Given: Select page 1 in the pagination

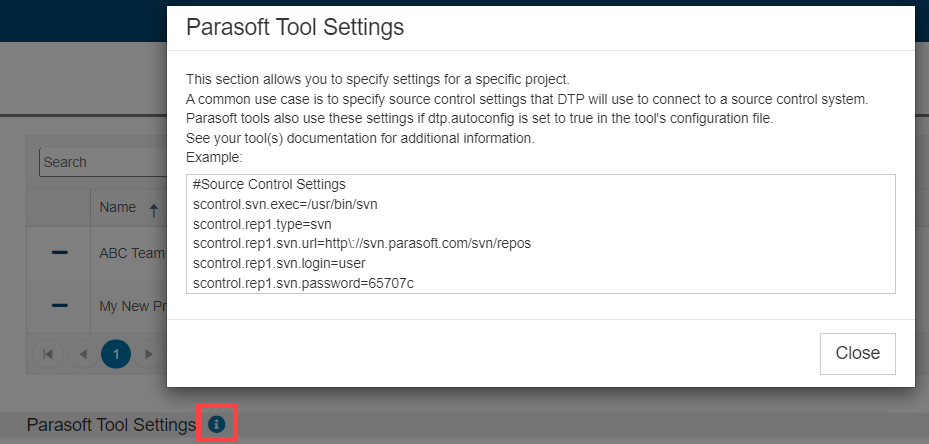Looking at the screenshot, I should [x=116, y=354].
